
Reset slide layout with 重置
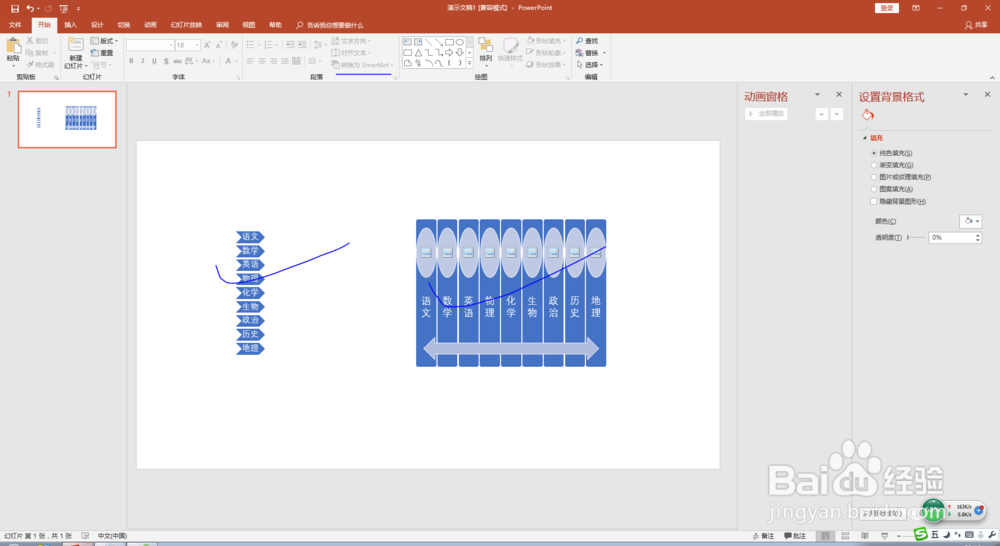[x=102, y=53]
